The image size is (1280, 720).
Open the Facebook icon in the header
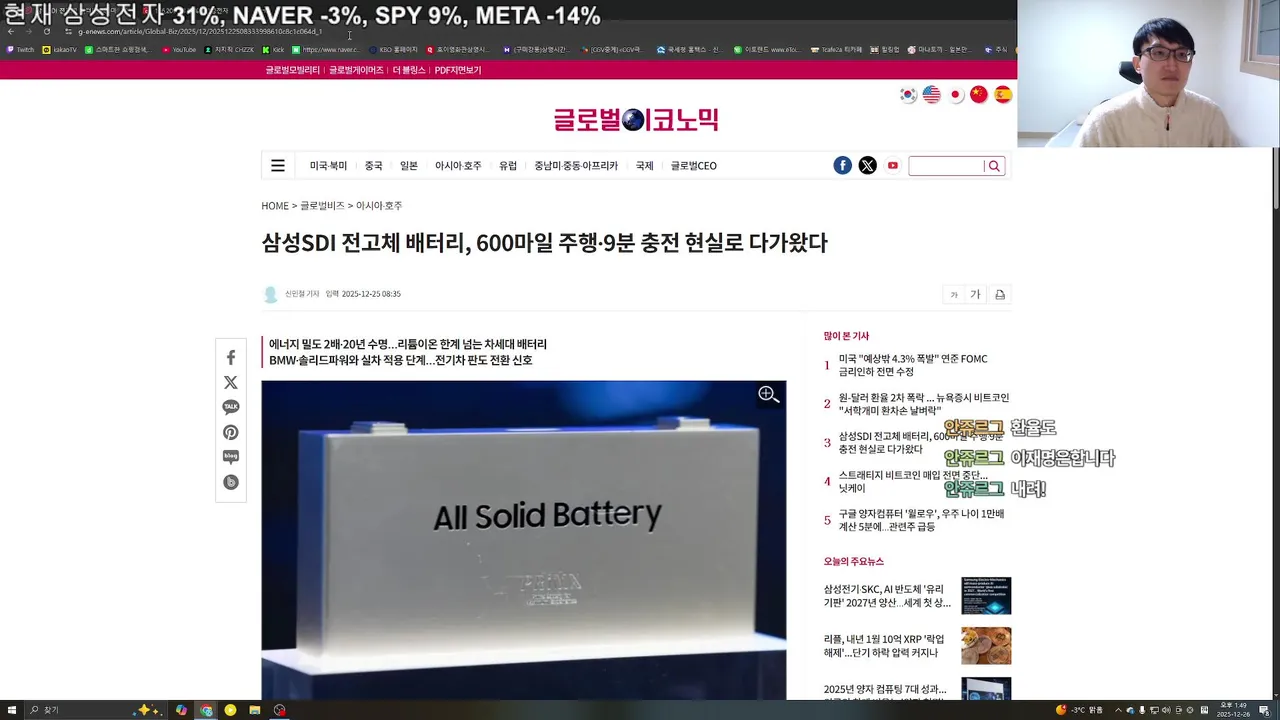tap(842, 166)
